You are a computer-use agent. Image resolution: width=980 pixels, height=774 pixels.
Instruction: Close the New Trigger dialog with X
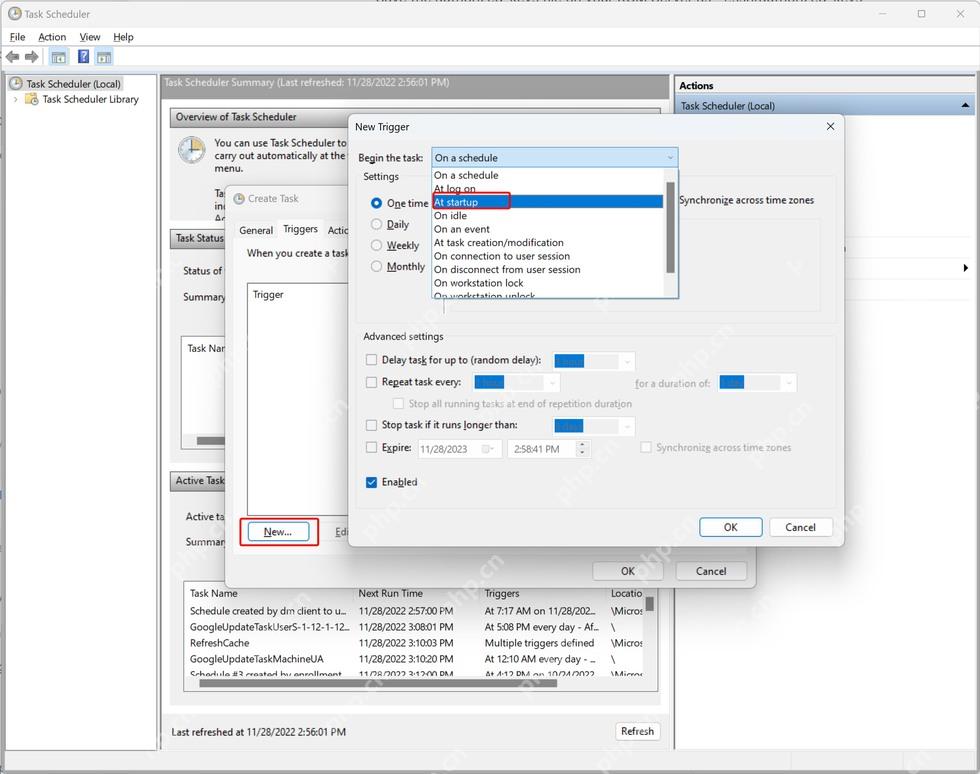(x=830, y=126)
